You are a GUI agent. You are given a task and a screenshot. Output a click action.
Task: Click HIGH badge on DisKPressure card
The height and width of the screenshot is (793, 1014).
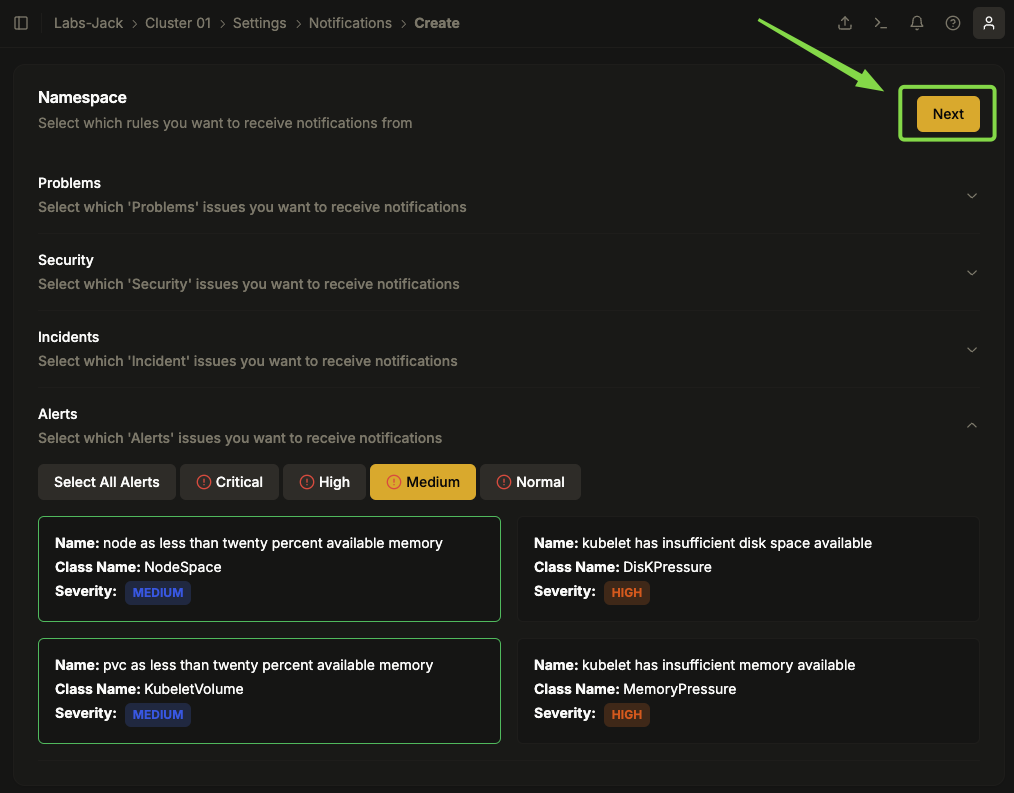click(x=627, y=592)
